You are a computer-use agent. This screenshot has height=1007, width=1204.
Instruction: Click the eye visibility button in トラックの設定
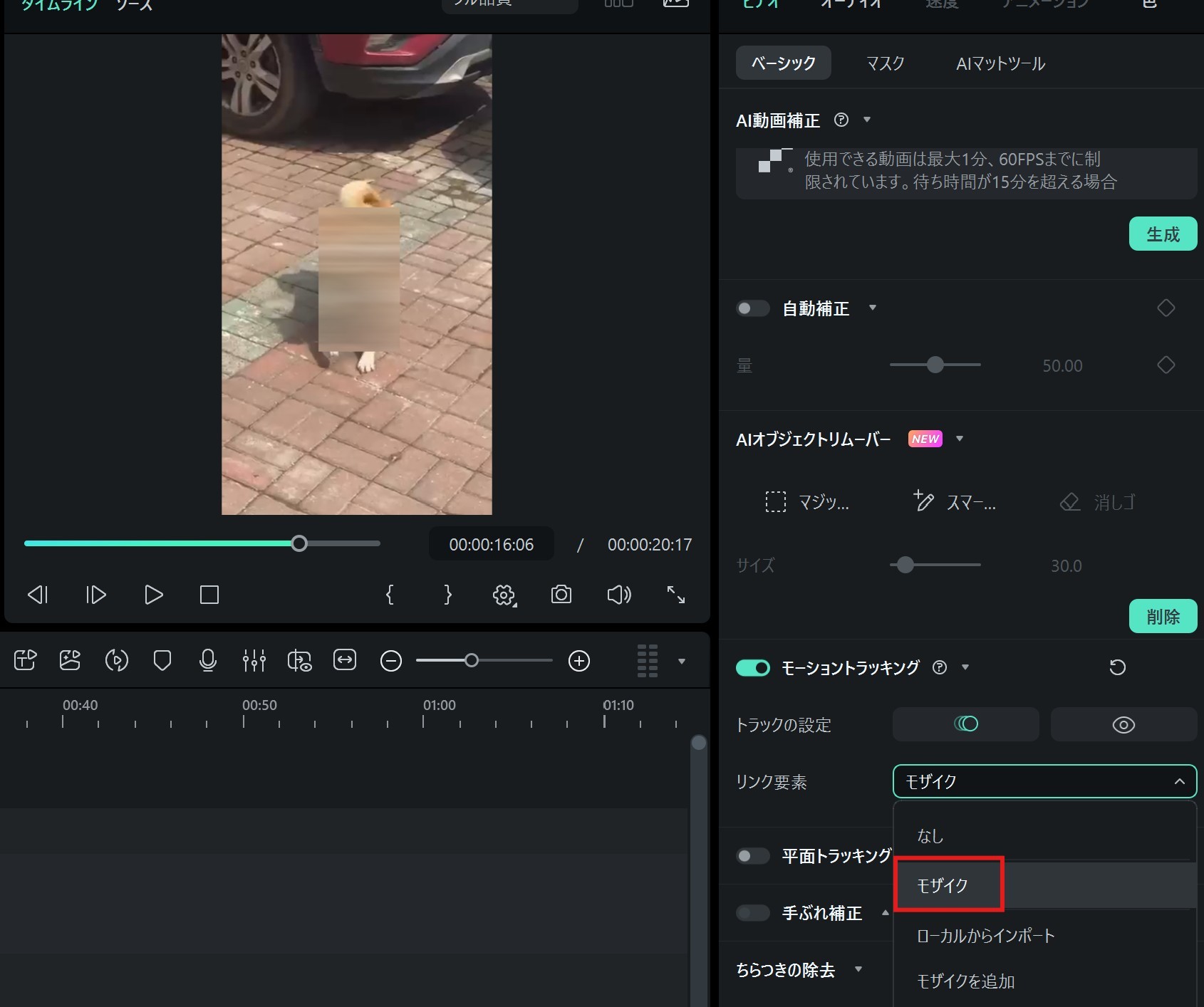[x=1124, y=724]
